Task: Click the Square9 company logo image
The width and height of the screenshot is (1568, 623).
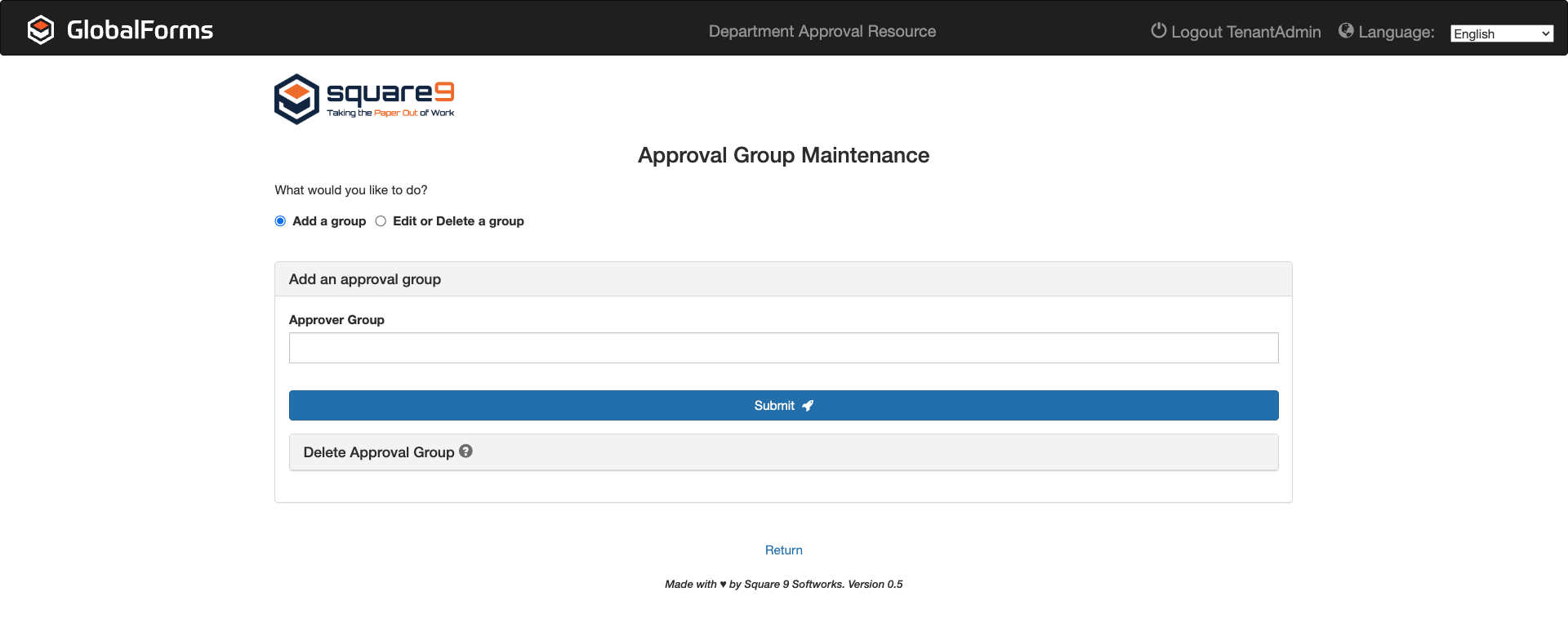Action: click(364, 100)
